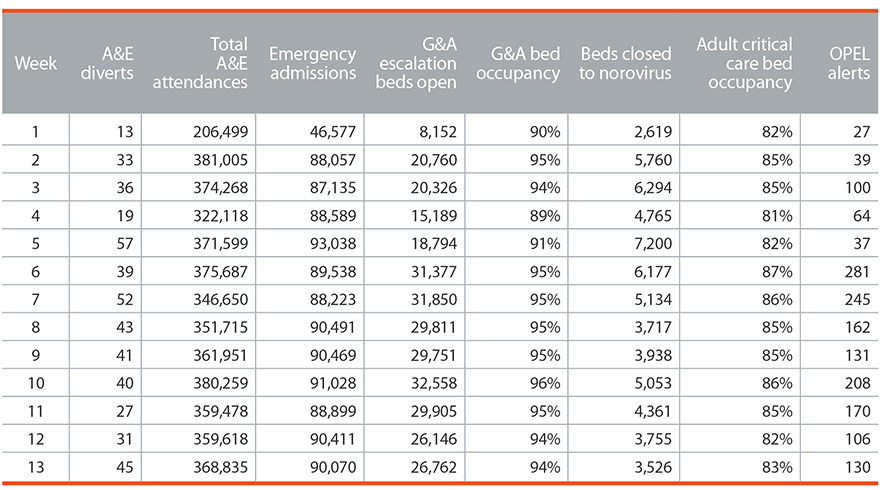Click the Beds closed to norovirus header
Viewport: 882px width, 490px height.
tap(626, 63)
